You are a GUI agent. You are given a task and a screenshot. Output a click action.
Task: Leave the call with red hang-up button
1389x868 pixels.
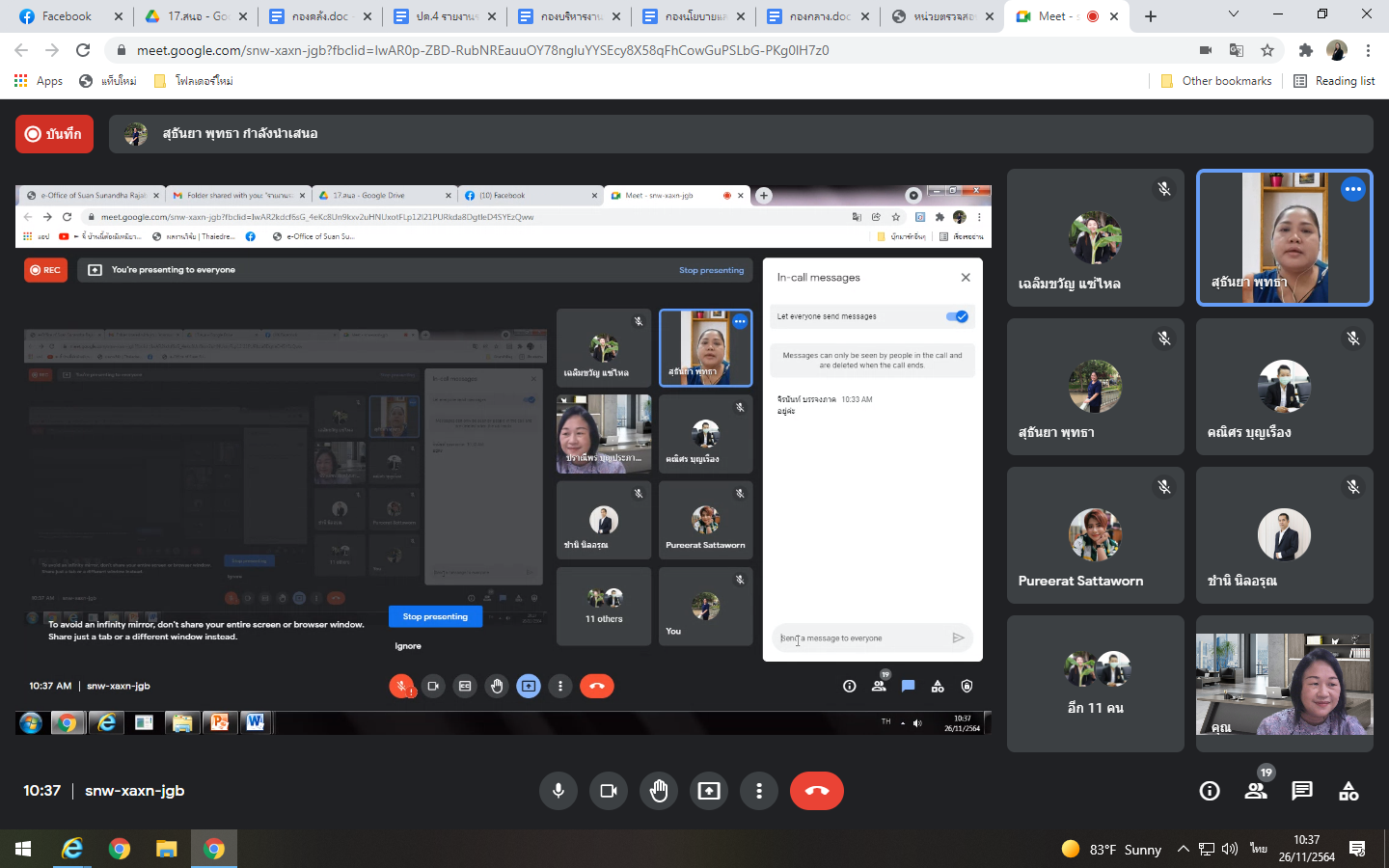pos(816,791)
